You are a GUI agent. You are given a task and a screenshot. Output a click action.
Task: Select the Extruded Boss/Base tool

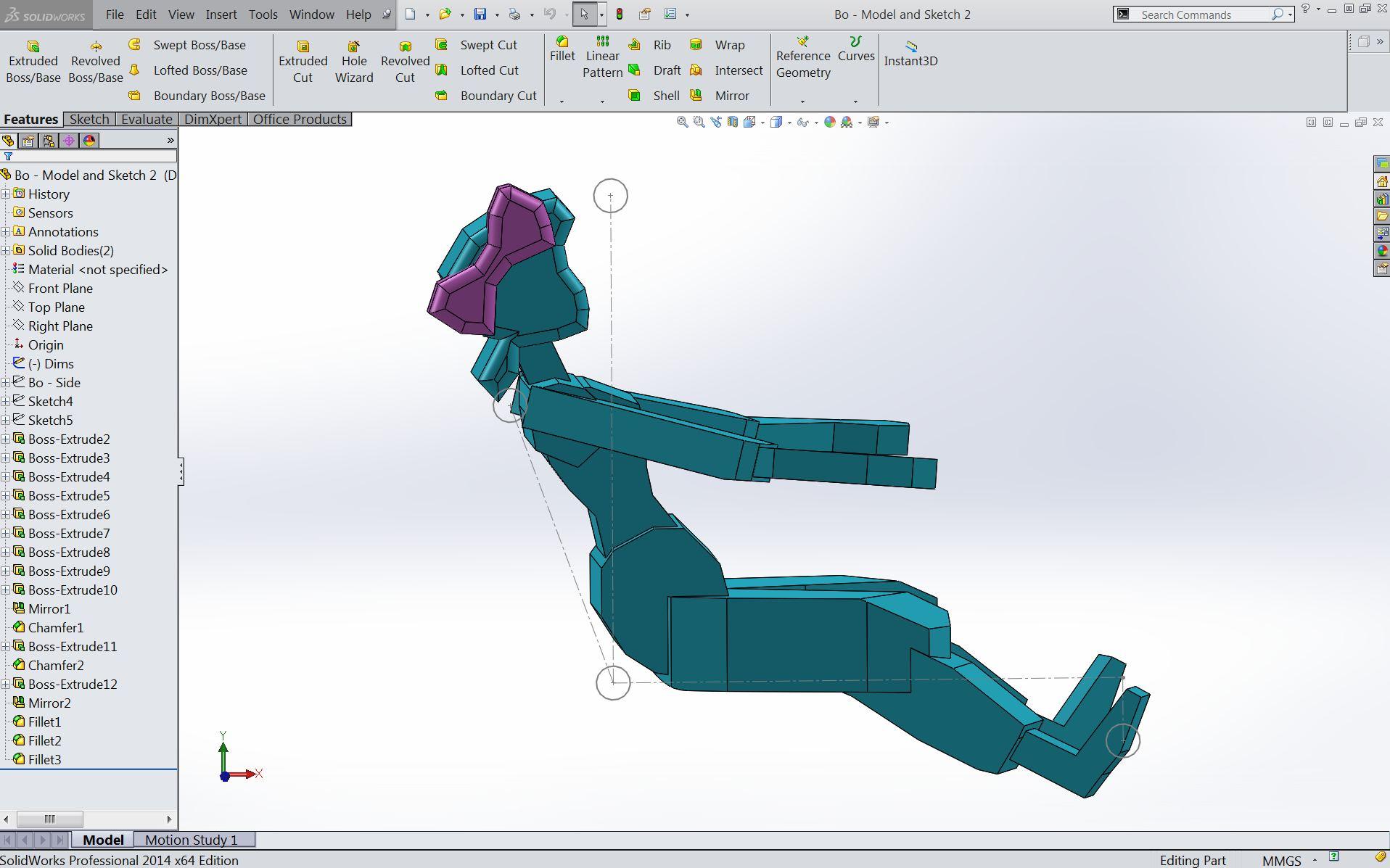[x=33, y=61]
